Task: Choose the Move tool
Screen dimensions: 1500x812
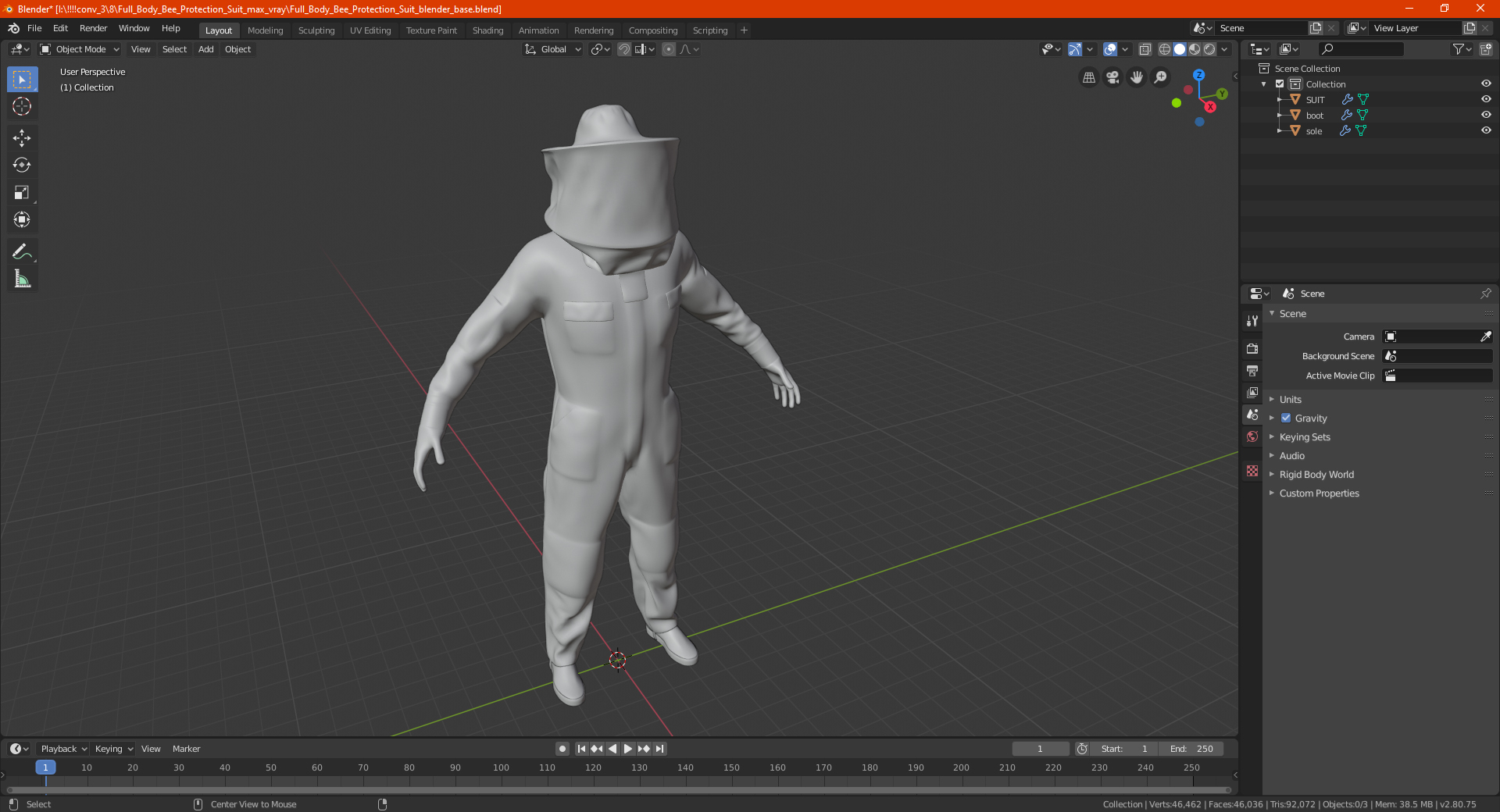Action: click(22, 138)
